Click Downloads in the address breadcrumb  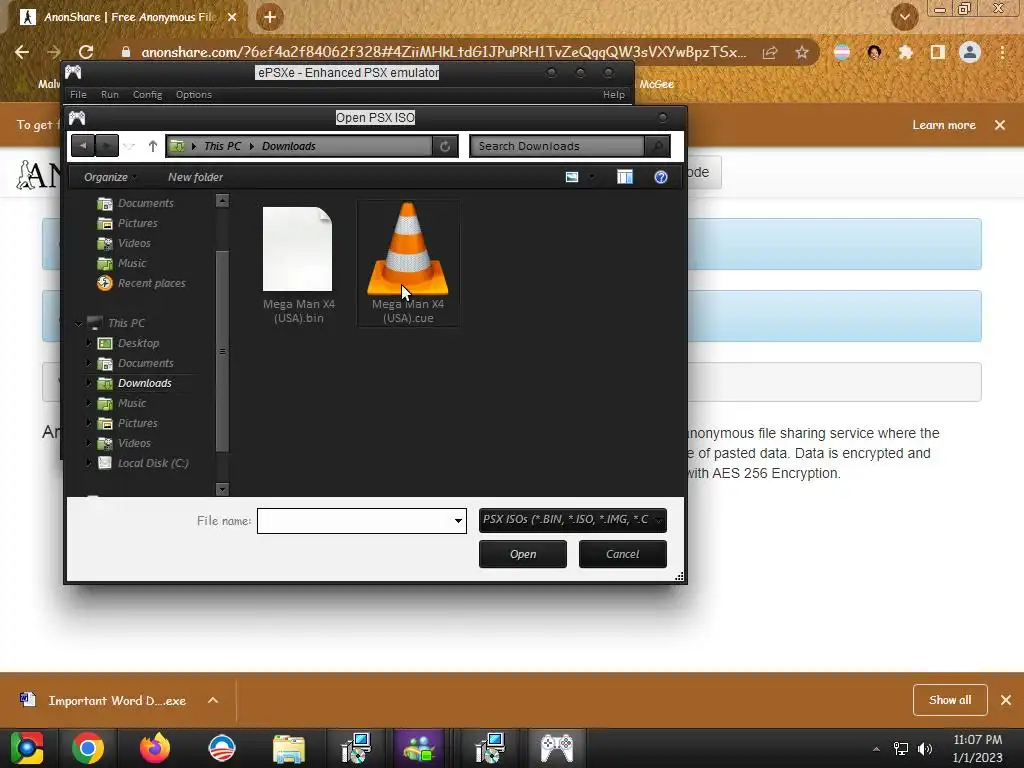coord(289,146)
